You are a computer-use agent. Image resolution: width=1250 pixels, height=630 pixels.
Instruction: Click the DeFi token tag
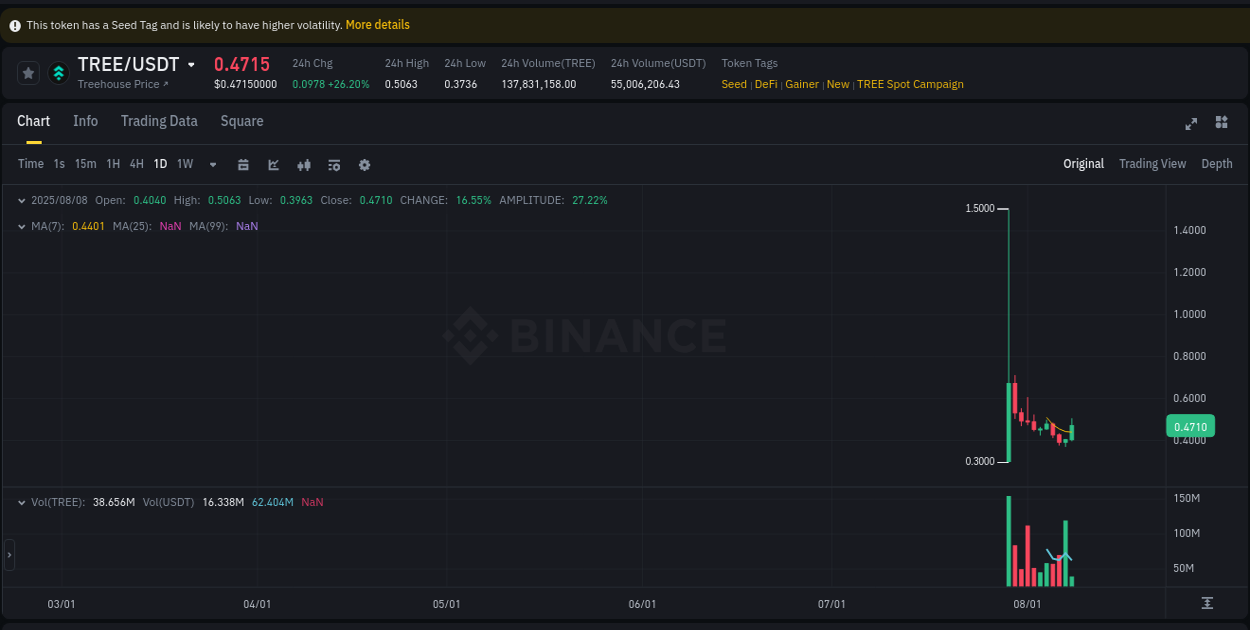point(766,84)
